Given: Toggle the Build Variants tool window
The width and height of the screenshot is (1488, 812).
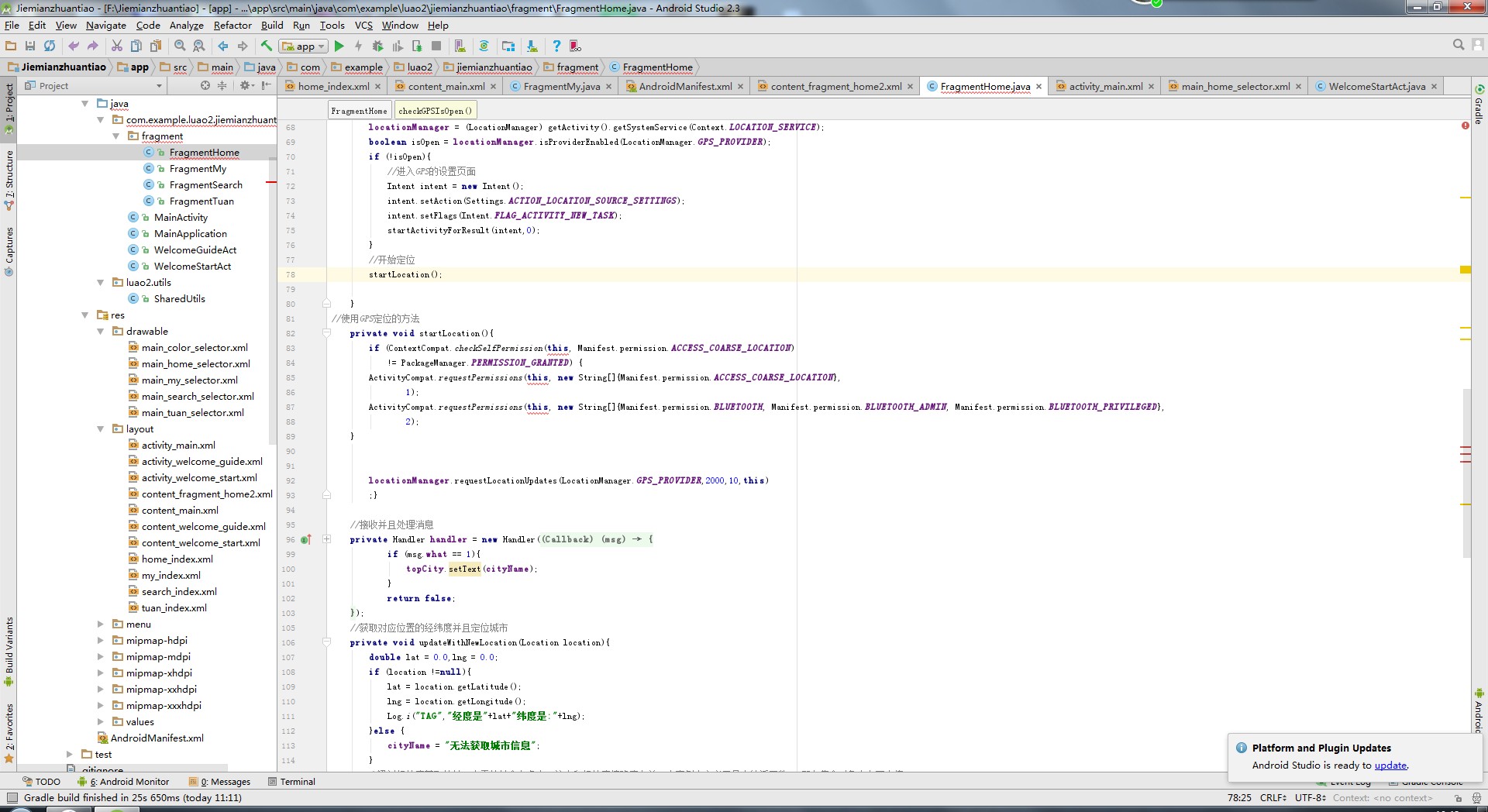Looking at the screenshot, I should (9, 651).
